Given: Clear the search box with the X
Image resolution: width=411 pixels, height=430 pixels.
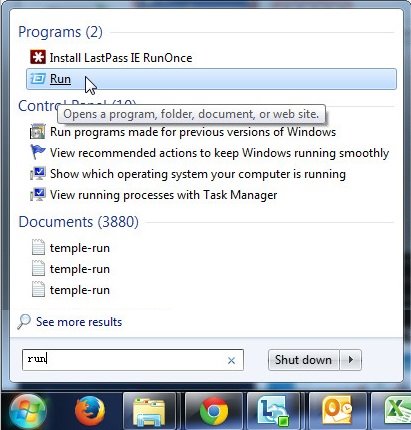Looking at the screenshot, I should point(231,360).
